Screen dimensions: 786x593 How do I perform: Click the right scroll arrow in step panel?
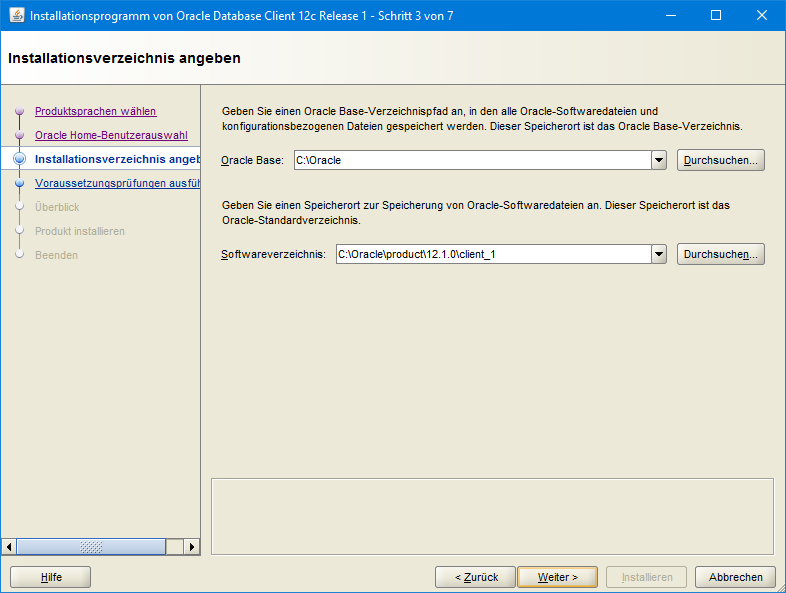click(x=191, y=547)
